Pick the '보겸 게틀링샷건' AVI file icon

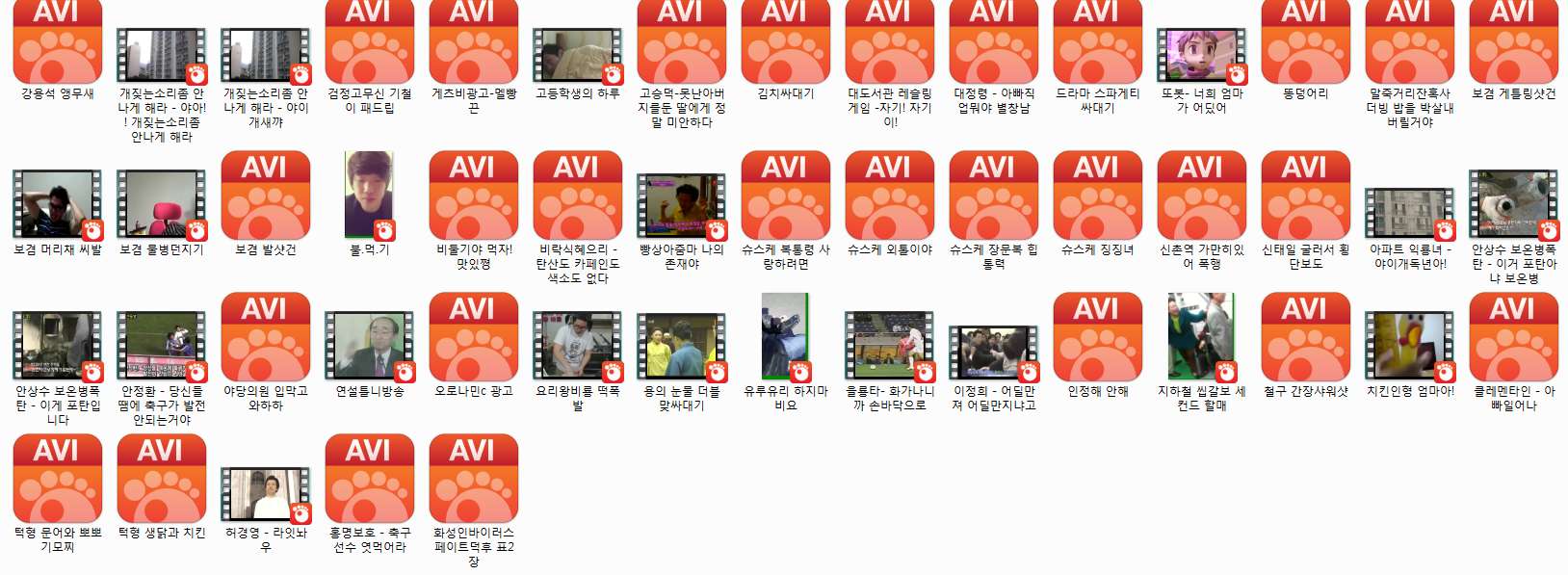coord(1513,43)
